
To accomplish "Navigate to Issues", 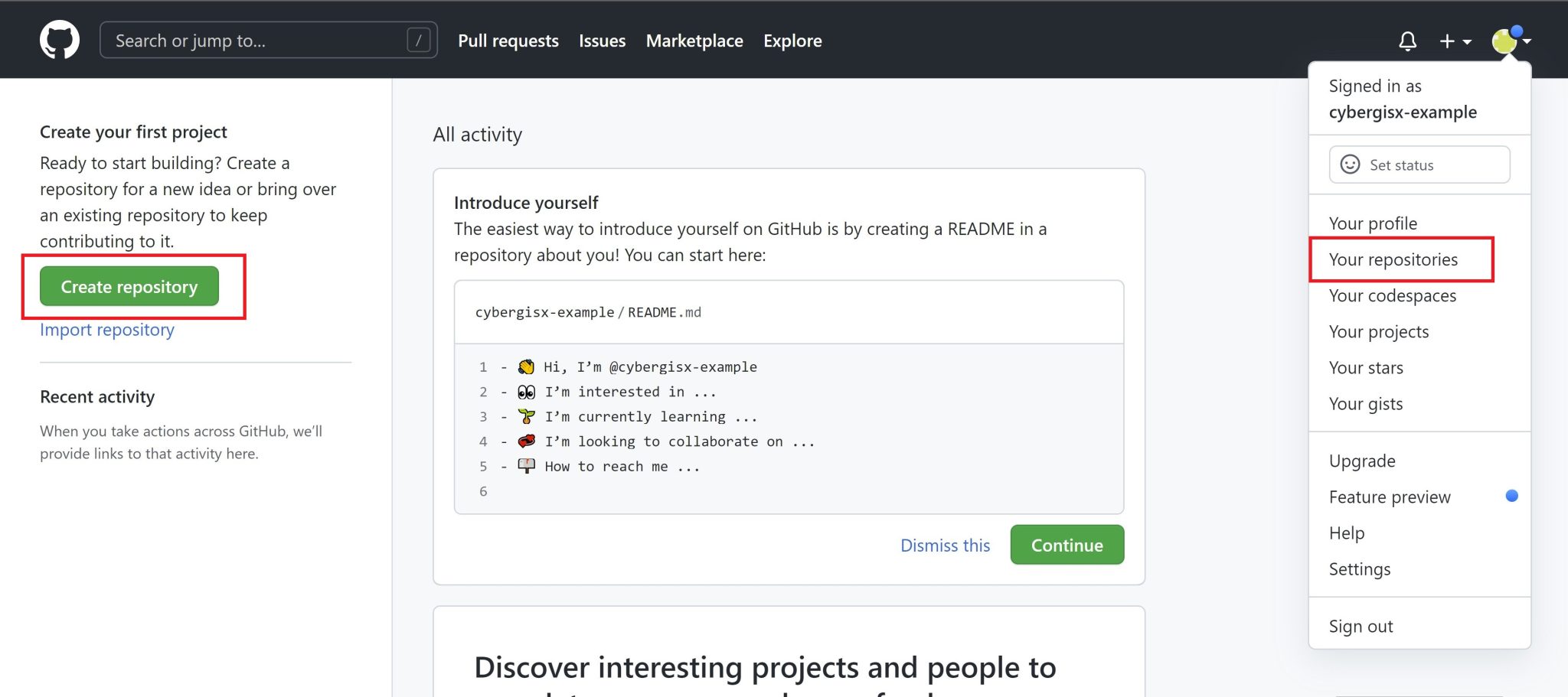I will coord(602,41).
